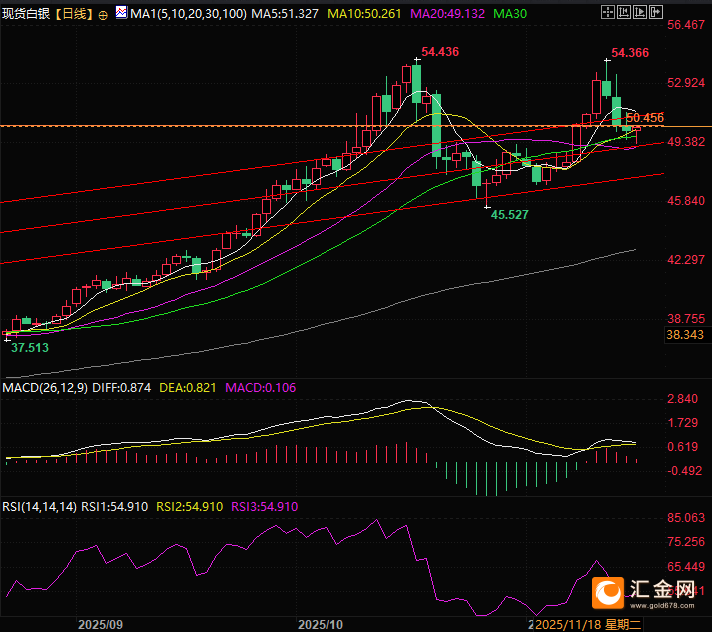Screen dimensions: 712x632
Task: Click the 2025/09 date axis label
Action: [x=100, y=625]
